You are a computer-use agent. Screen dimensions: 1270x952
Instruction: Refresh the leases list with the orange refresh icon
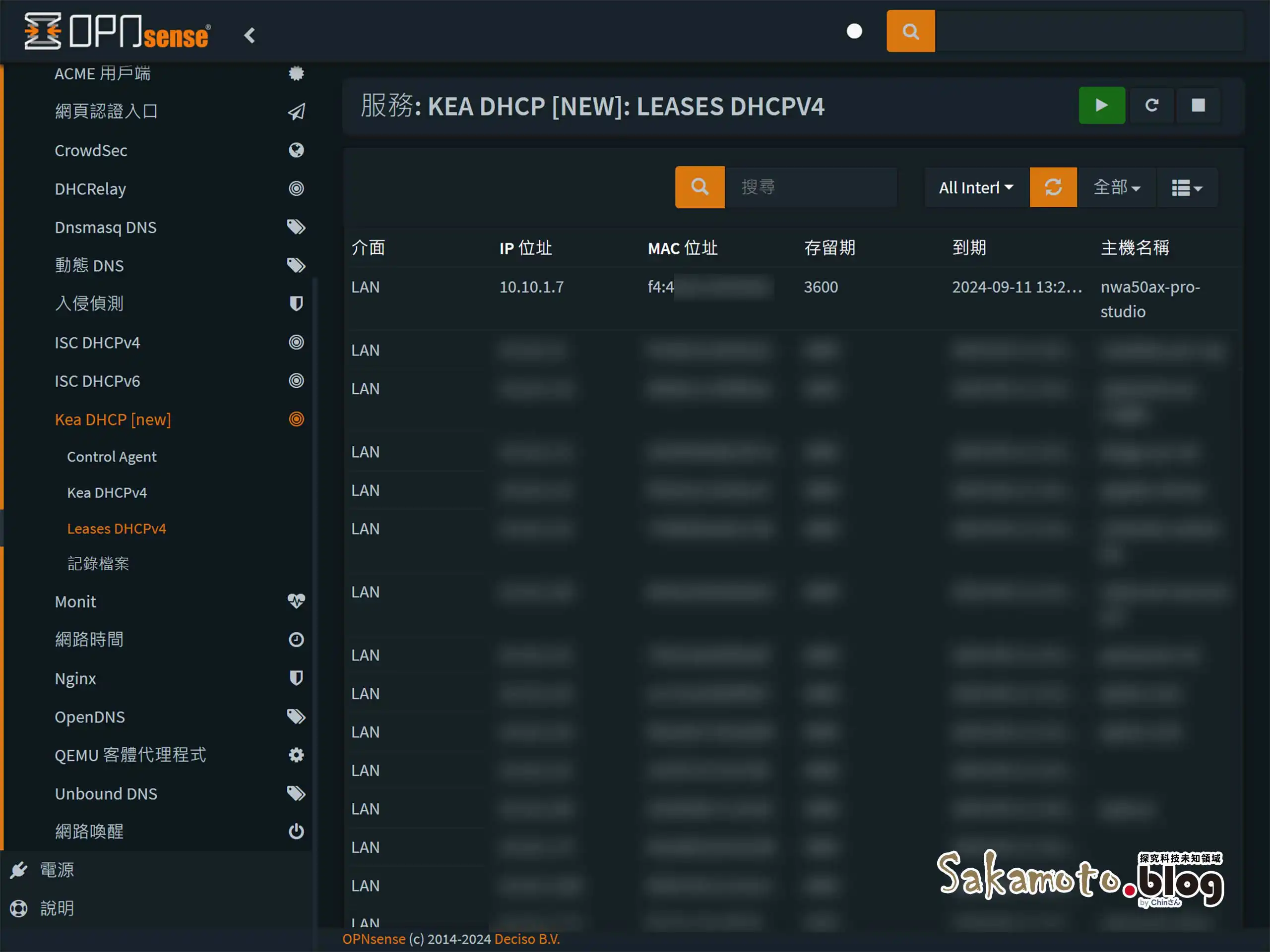click(x=1053, y=187)
